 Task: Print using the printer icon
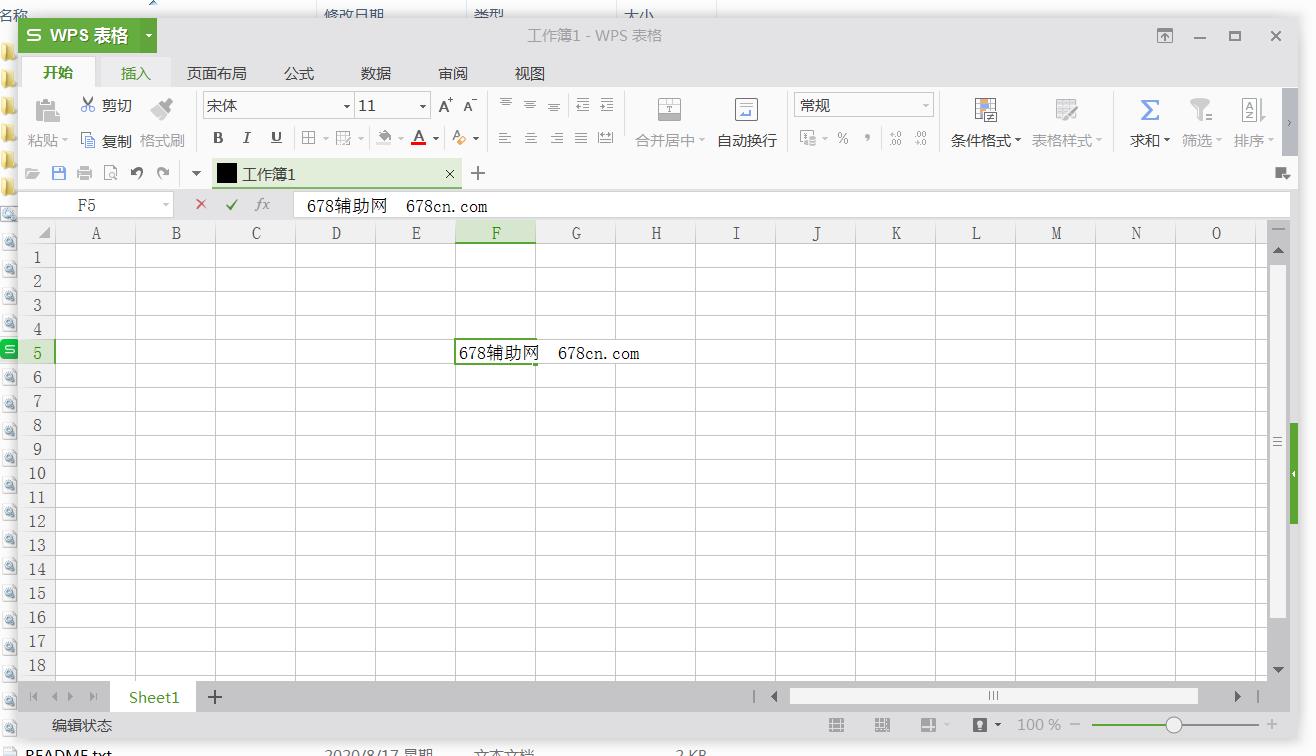click(x=85, y=173)
